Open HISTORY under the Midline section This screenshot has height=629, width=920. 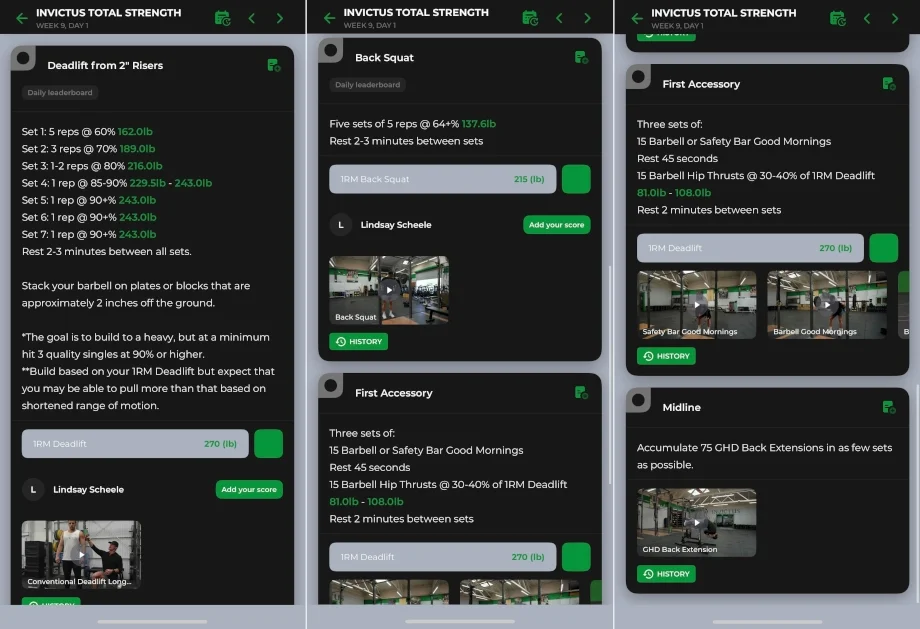click(665, 573)
